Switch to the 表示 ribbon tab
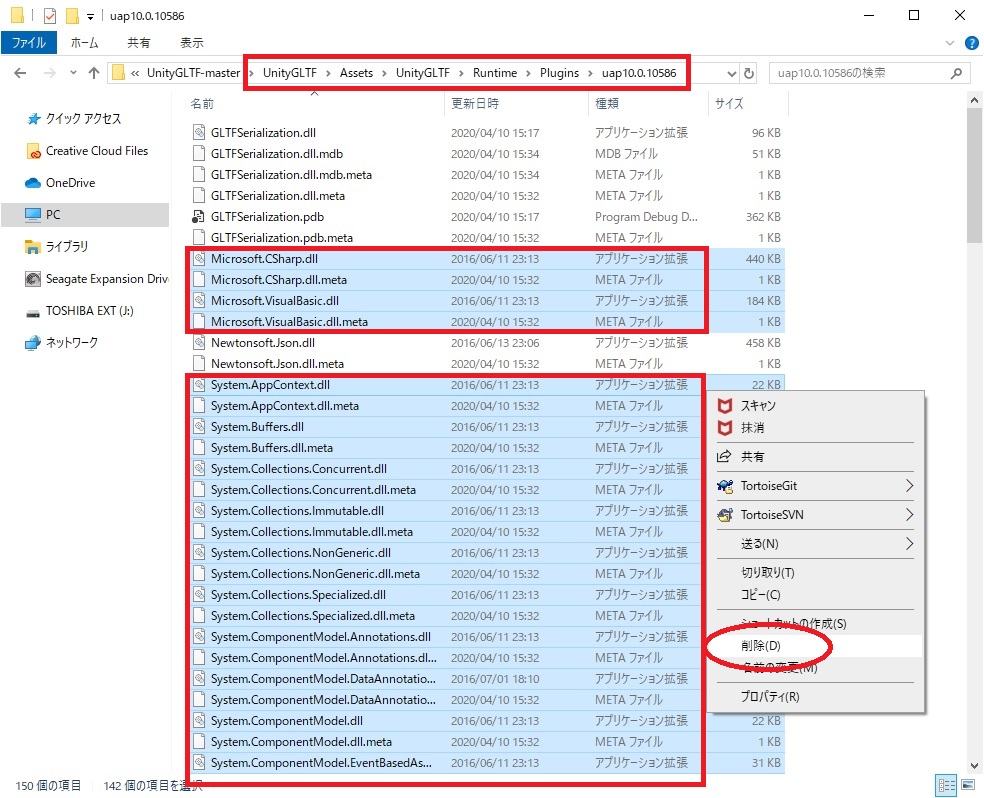This screenshot has width=984, height=798. (191, 42)
